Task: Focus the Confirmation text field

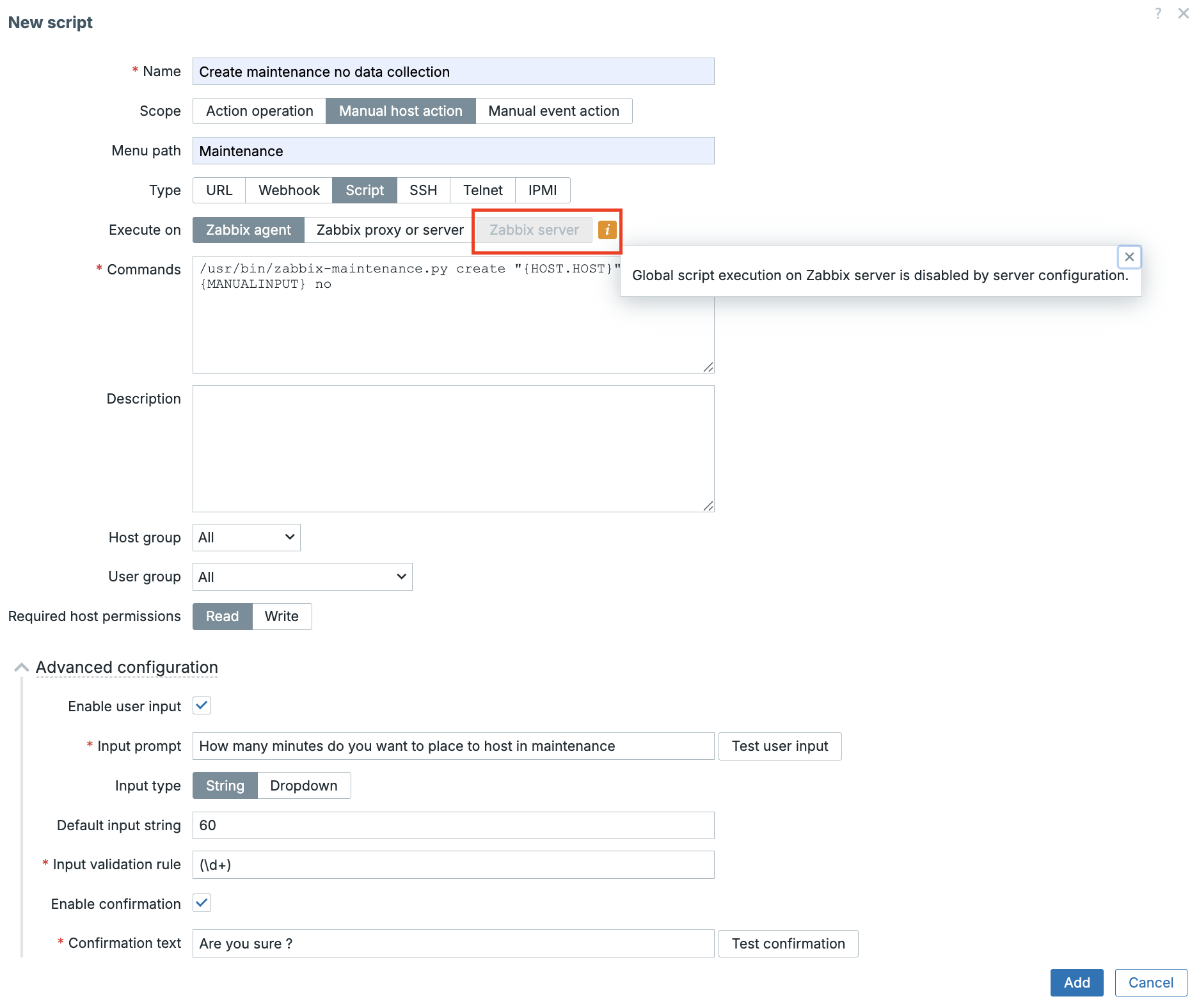Action: (x=454, y=944)
